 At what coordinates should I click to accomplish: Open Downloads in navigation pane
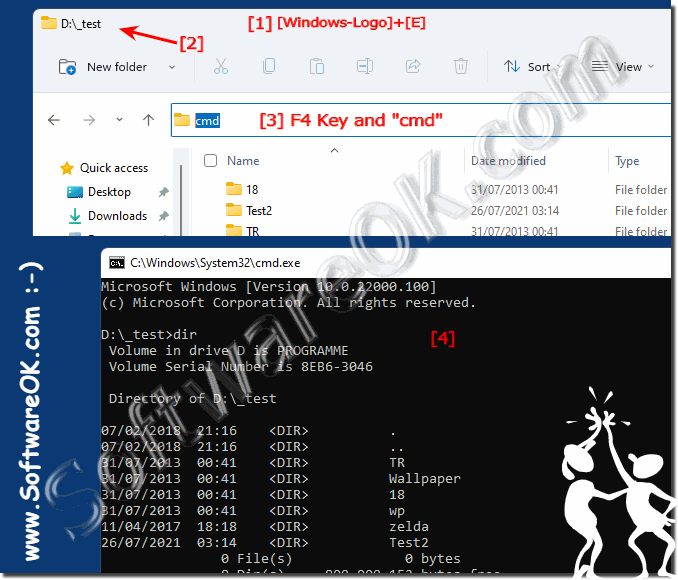pos(117,216)
